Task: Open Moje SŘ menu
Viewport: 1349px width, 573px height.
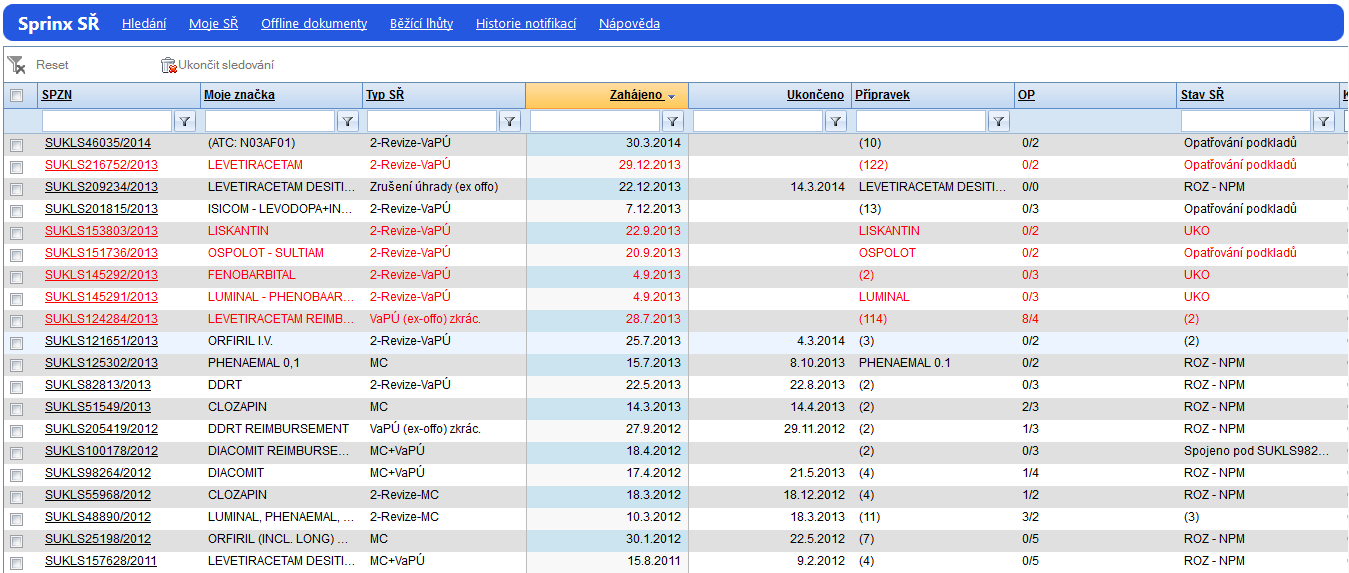Action: [213, 23]
